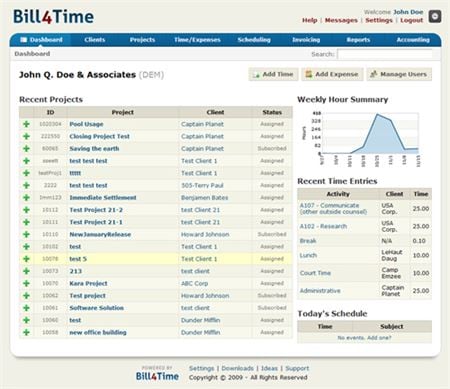Click the John Doe name link
Screen dimensions: 450x389
tap(408, 12)
